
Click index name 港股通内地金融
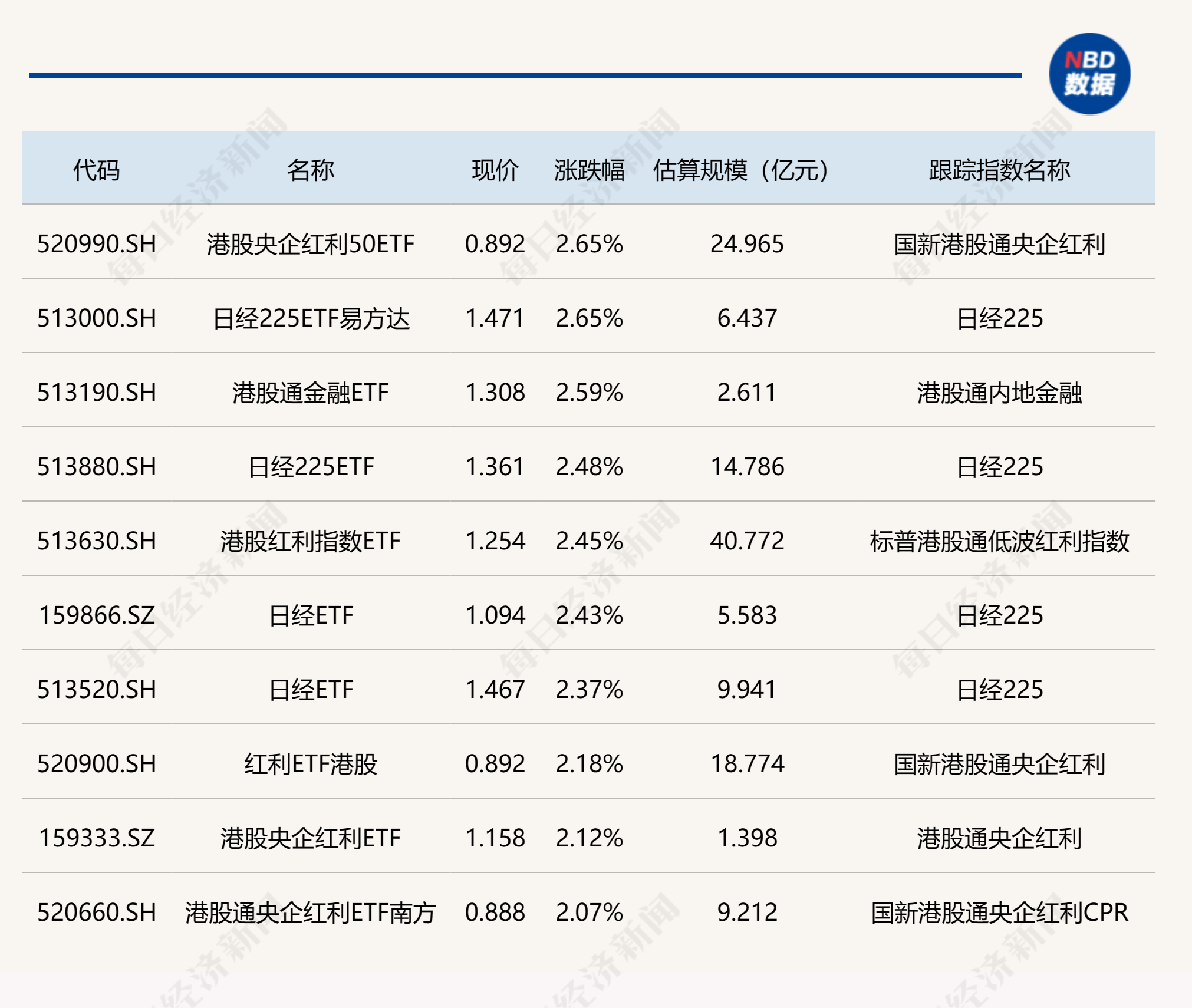coord(999,392)
